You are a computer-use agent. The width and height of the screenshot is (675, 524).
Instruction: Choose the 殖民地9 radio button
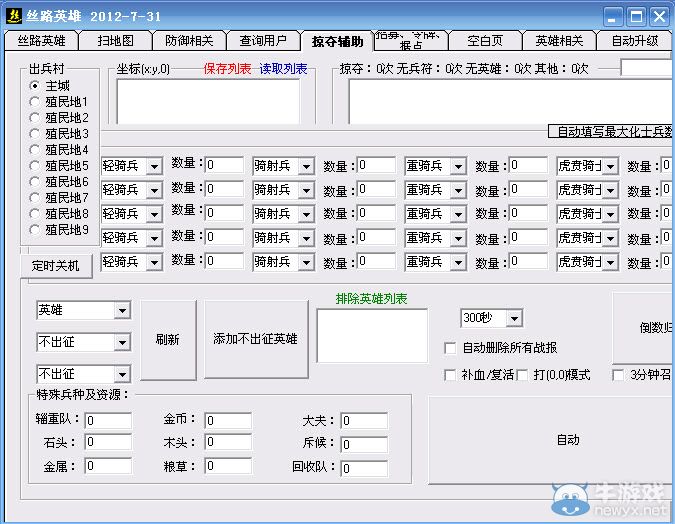point(34,229)
